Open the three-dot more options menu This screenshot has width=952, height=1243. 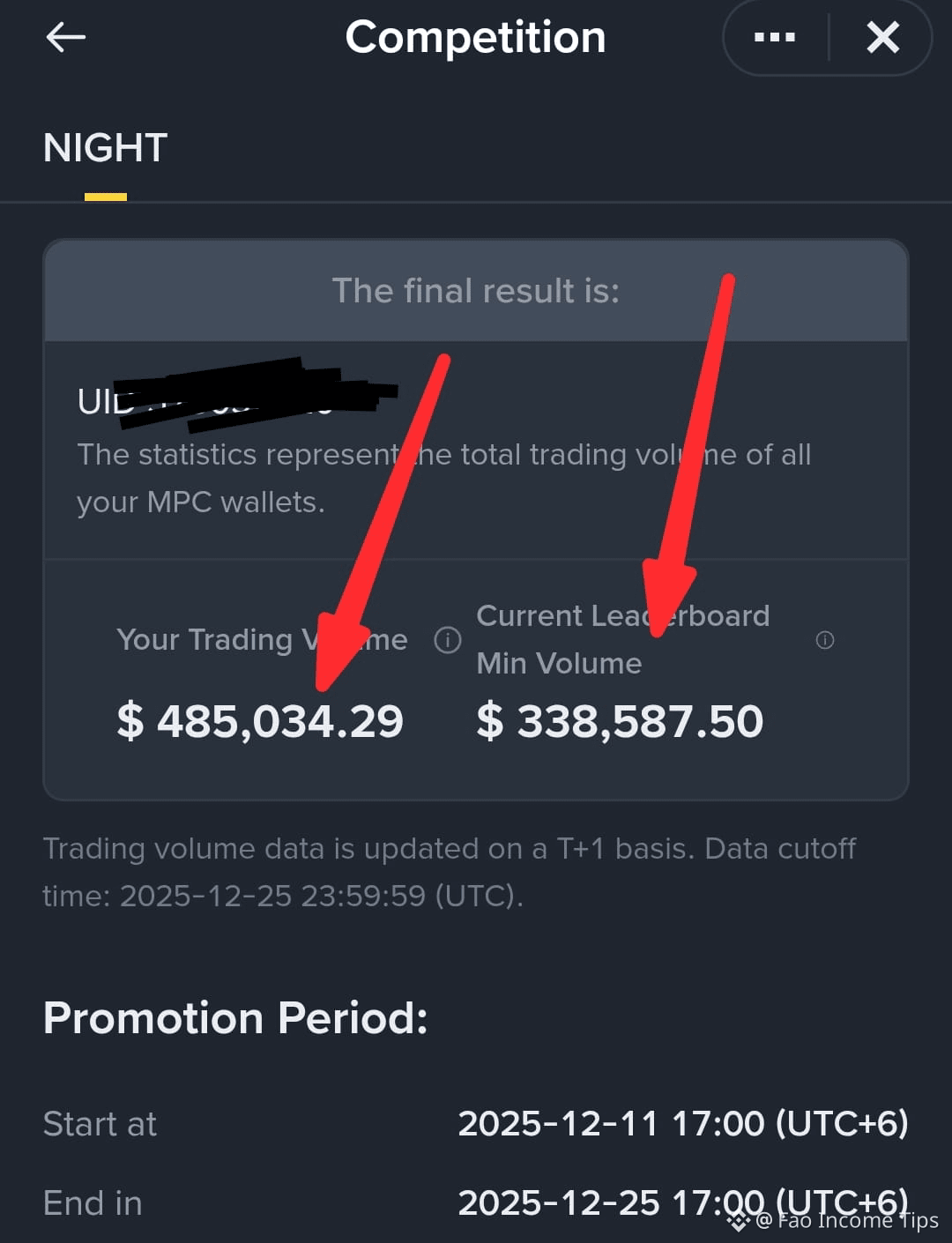[775, 38]
